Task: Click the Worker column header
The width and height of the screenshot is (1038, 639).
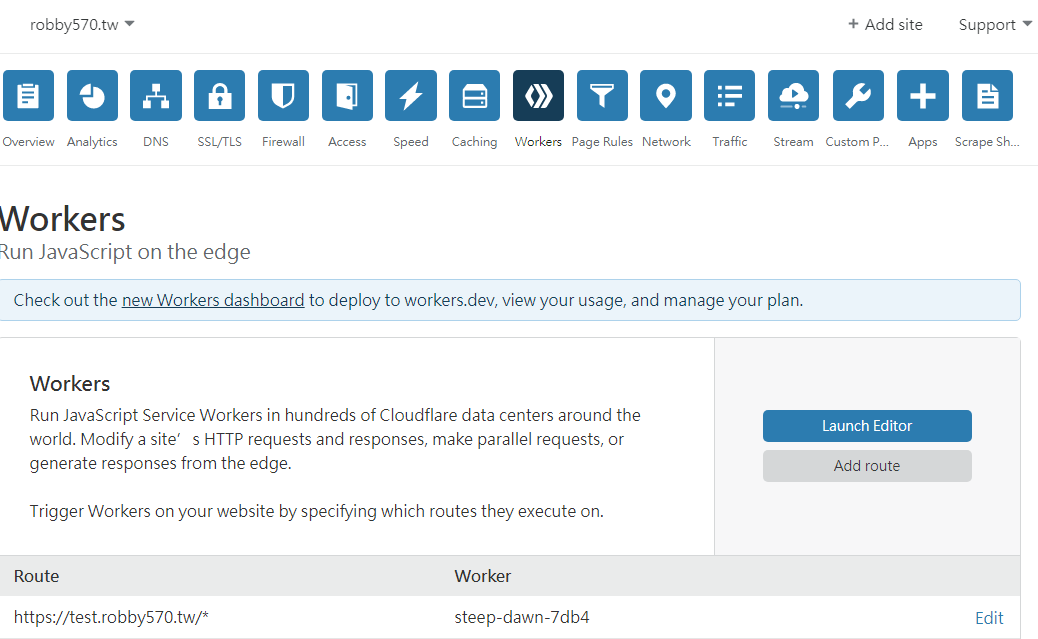Action: tap(483, 576)
